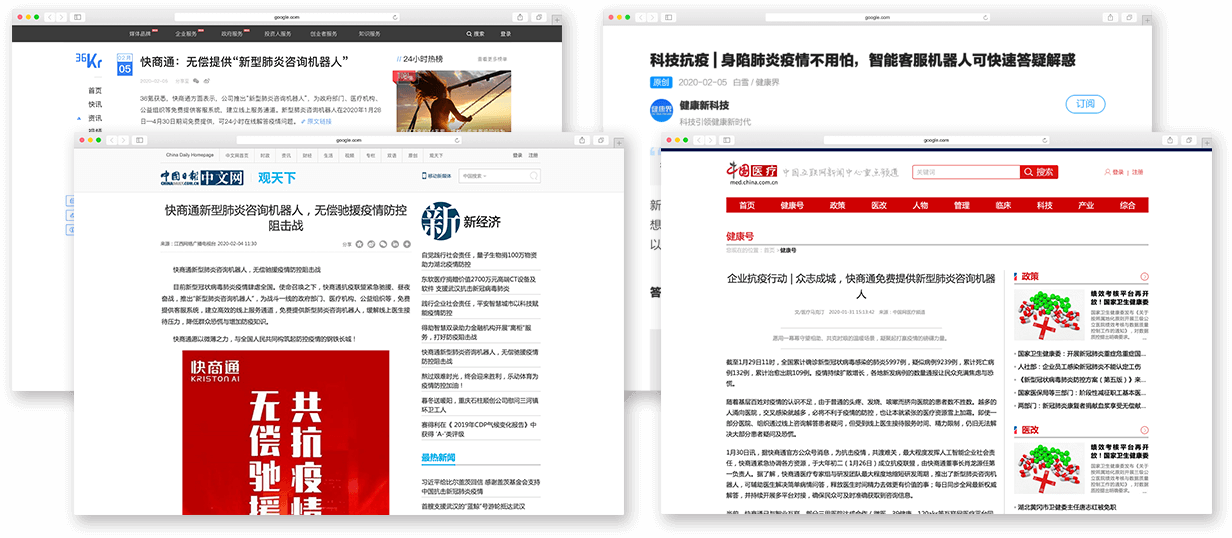Click 关键词 search field on 中国医疗

click(x=966, y=172)
